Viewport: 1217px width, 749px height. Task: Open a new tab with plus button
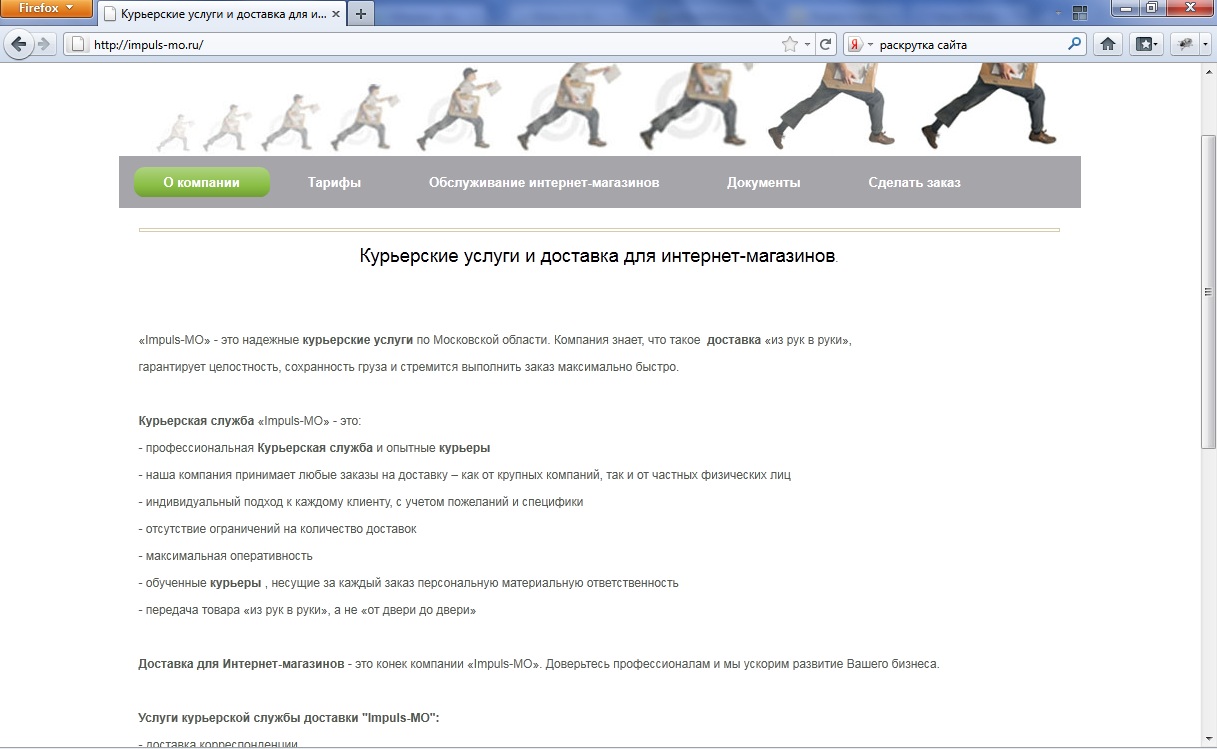[x=360, y=14]
